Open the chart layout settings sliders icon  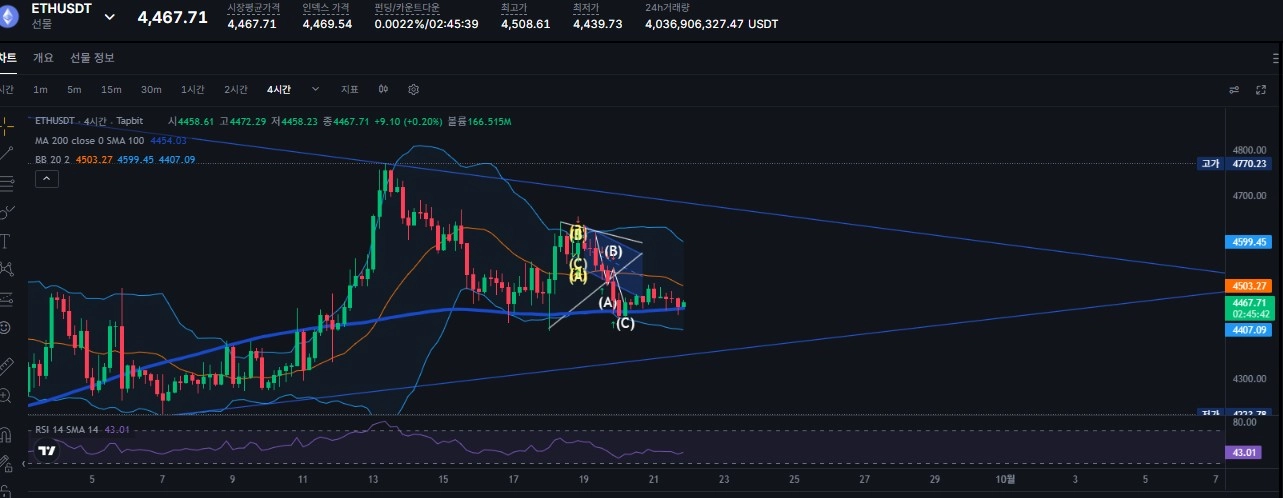[1235, 89]
